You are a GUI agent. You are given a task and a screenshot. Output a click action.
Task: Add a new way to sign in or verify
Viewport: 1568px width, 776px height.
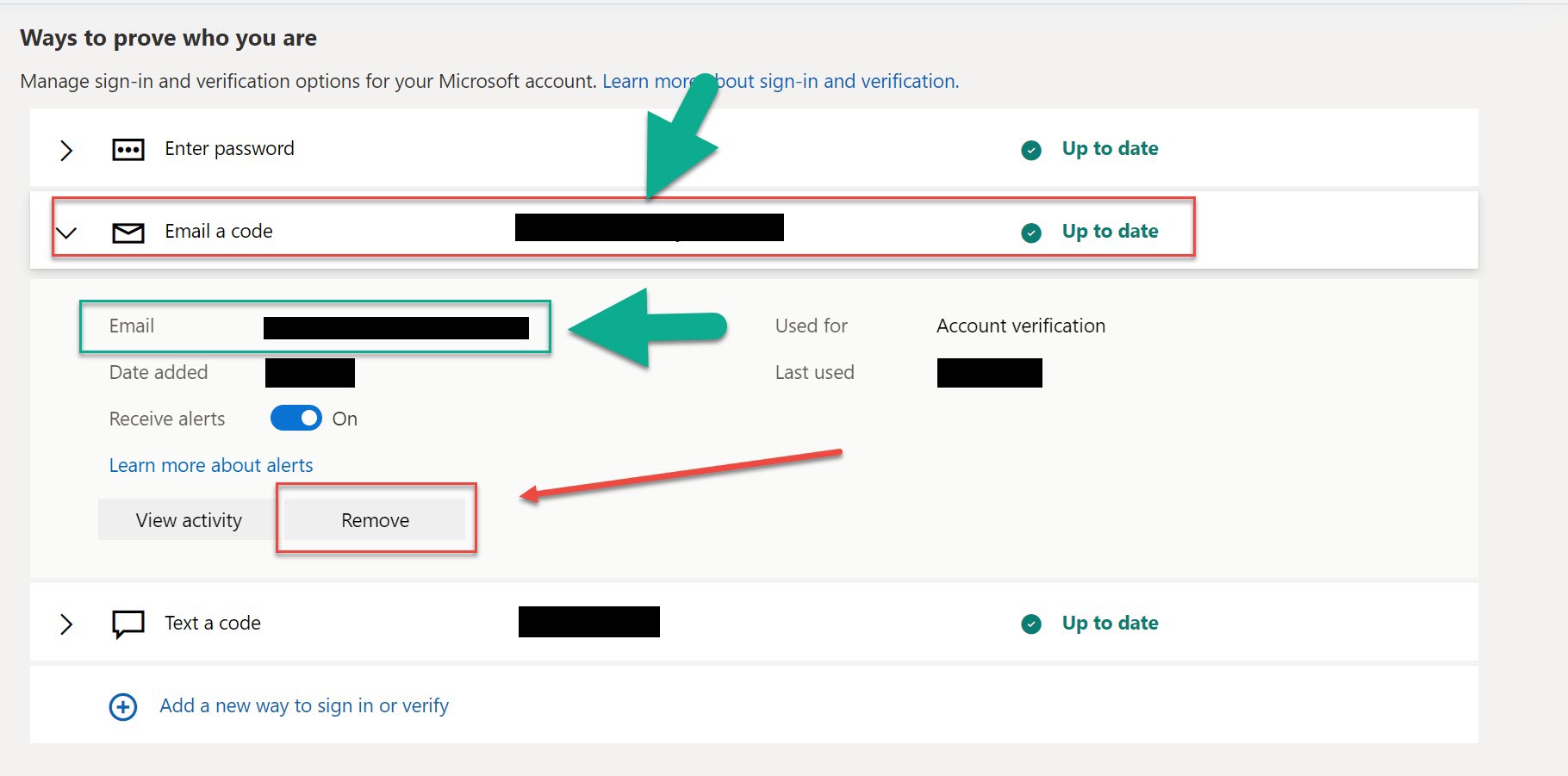tap(304, 705)
